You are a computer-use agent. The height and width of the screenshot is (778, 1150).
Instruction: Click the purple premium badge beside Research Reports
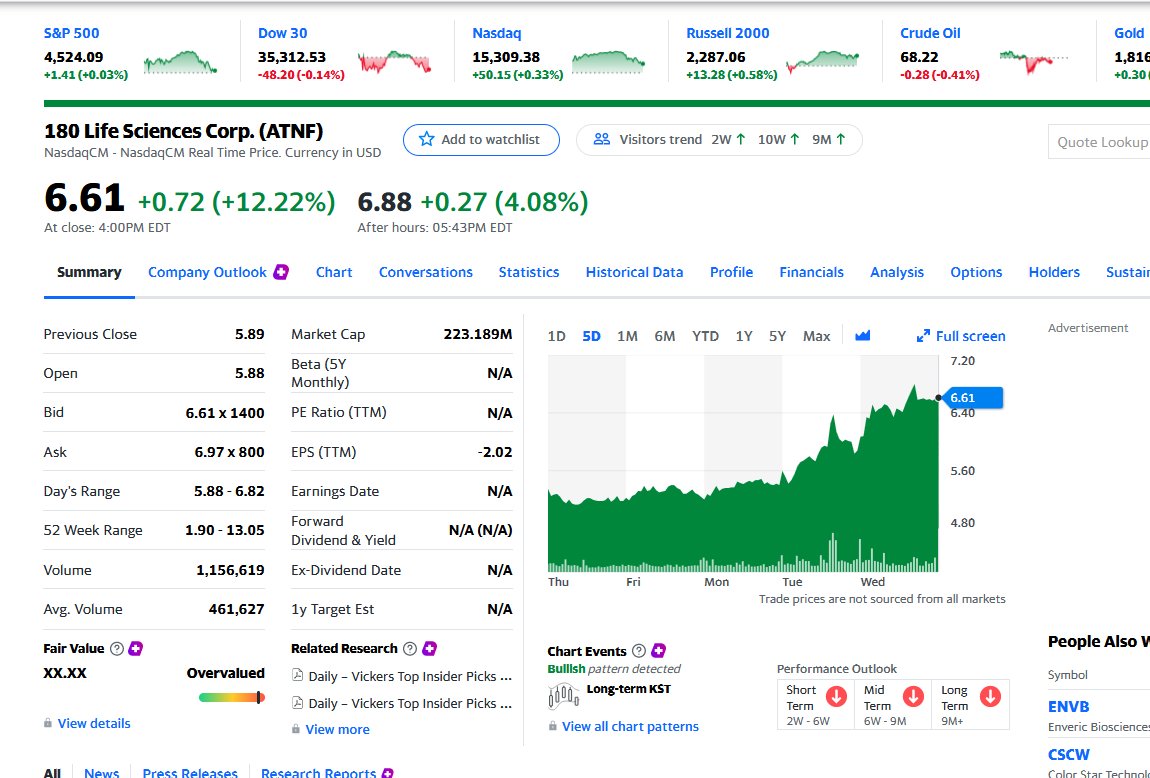click(x=388, y=772)
